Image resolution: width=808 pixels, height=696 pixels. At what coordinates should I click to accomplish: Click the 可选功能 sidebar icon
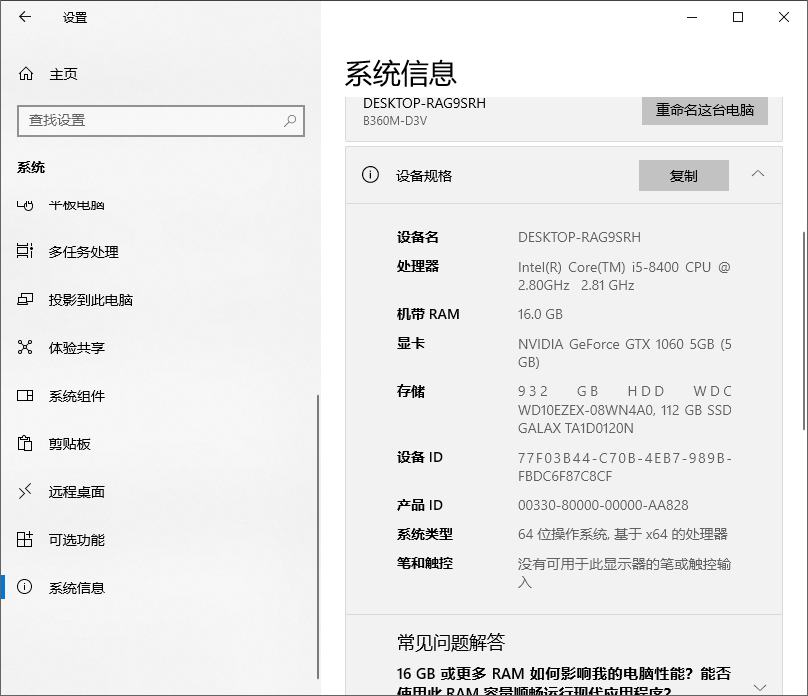(x=25, y=539)
